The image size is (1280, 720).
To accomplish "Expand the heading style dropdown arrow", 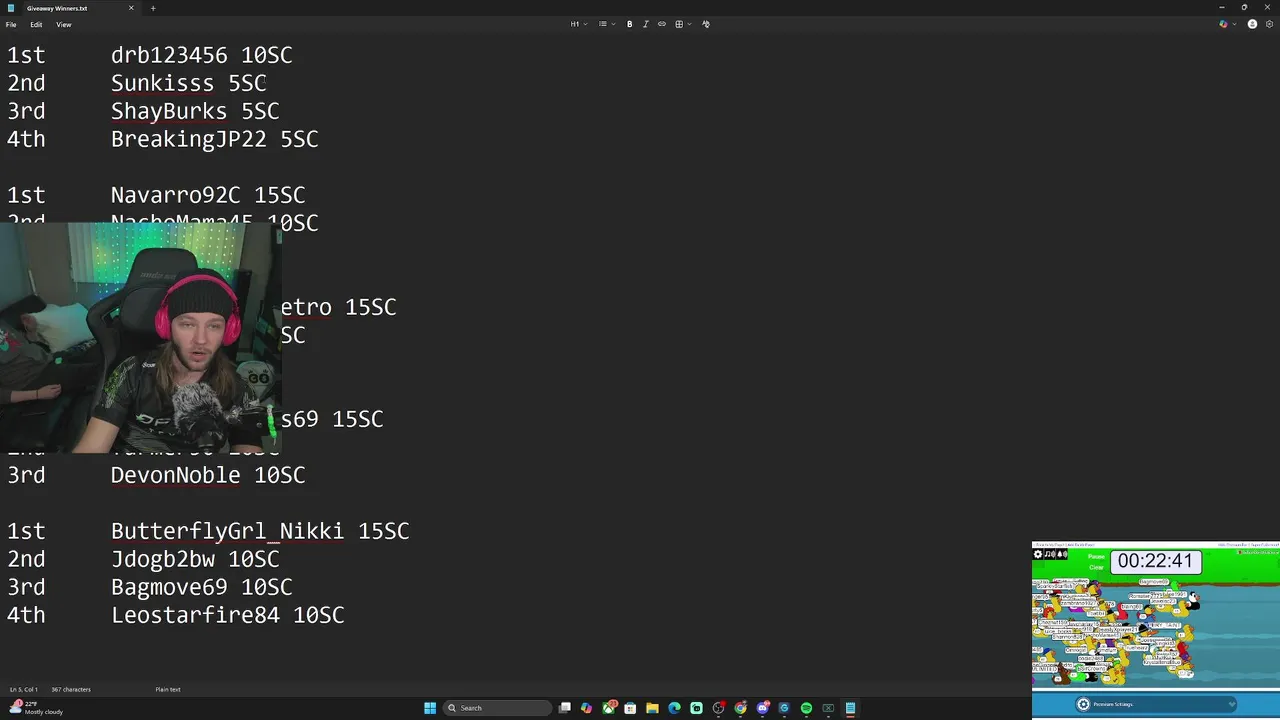I will pos(585,24).
